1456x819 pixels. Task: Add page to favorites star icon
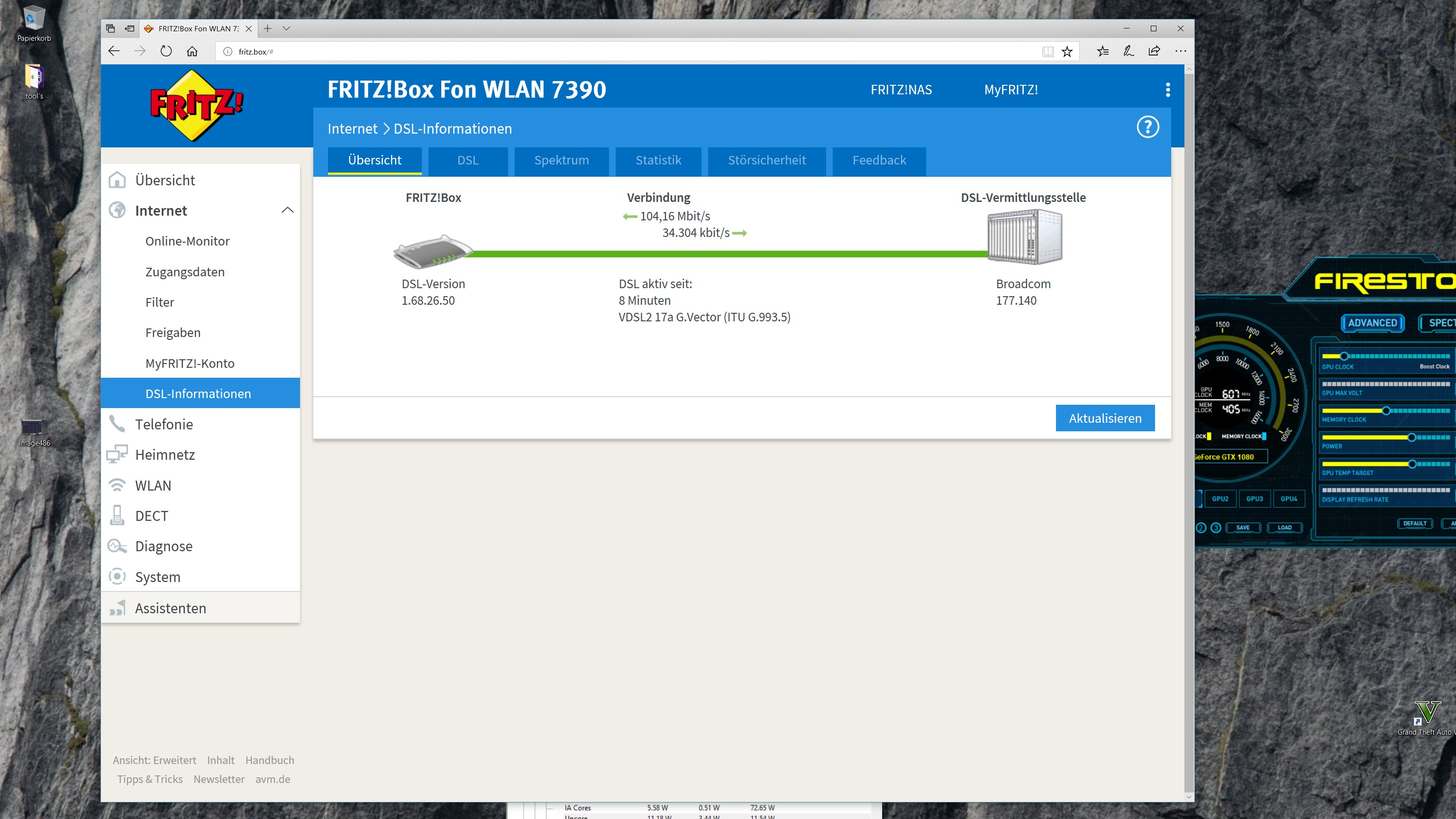[1066, 52]
